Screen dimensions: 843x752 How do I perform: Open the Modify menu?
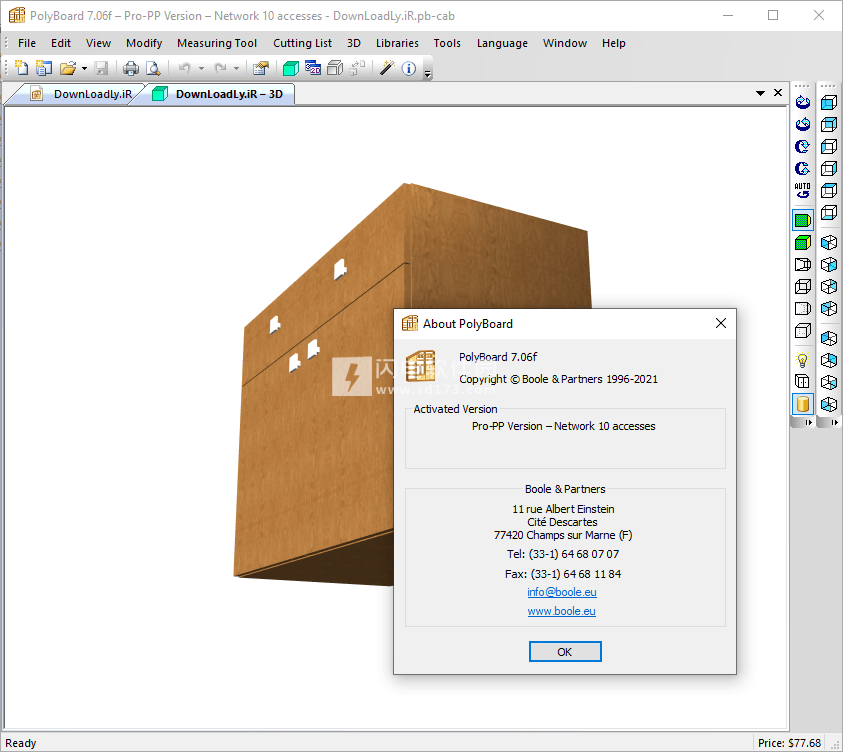(144, 43)
